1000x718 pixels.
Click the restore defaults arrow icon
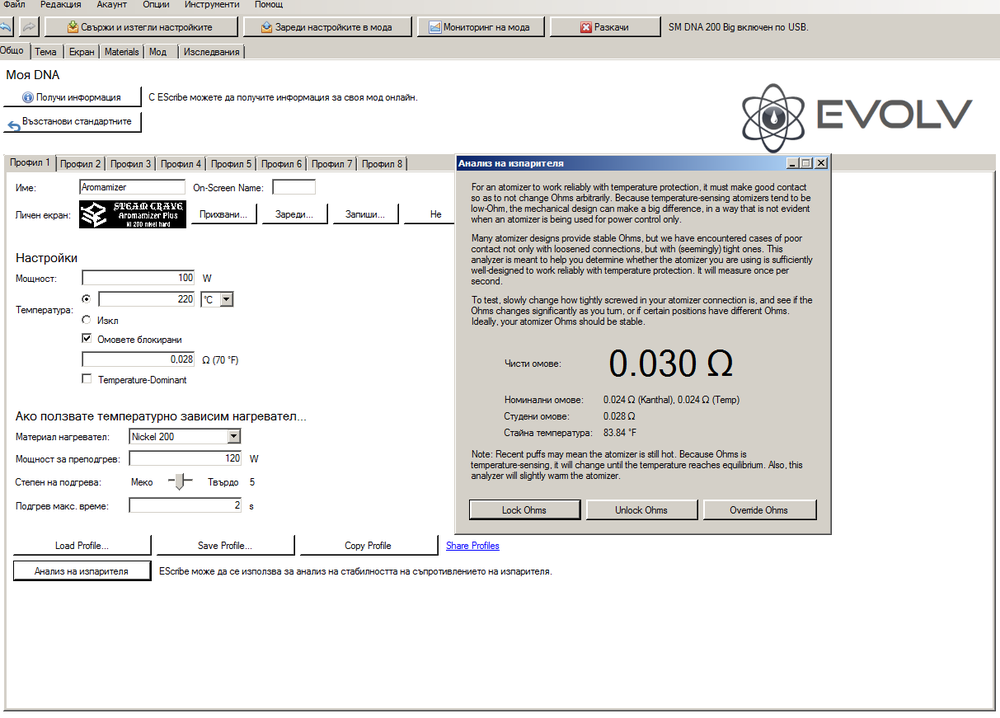pos(14,124)
